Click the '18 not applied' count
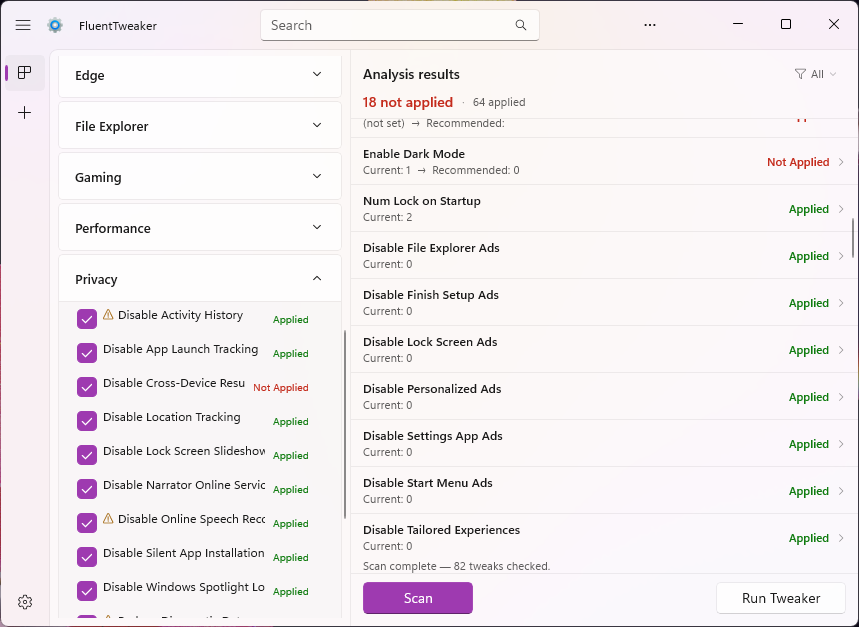The height and width of the screenshot is (627, 859). (408, 102)
